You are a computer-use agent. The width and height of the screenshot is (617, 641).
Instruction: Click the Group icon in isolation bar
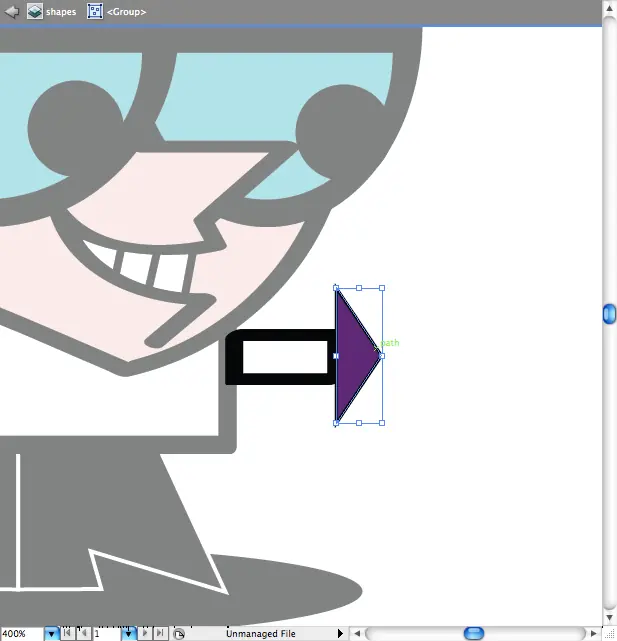point(95,11)
